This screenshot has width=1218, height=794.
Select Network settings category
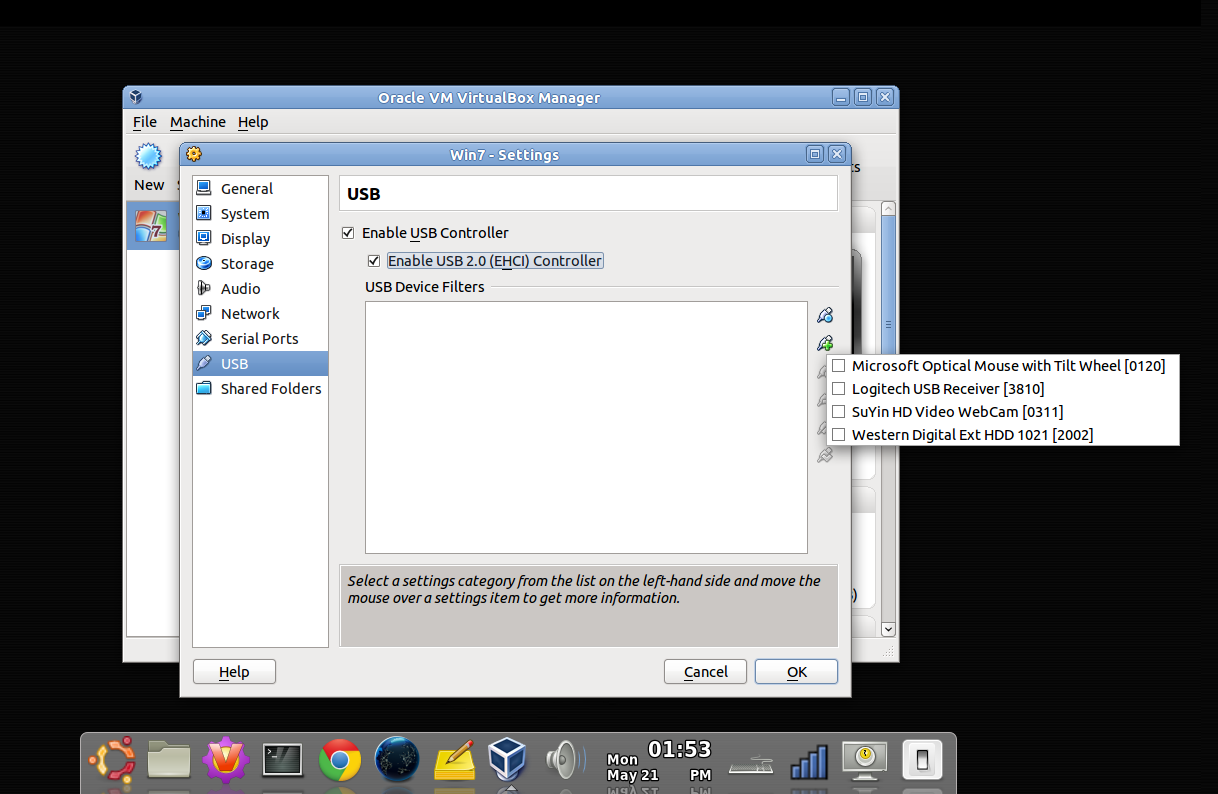click(x=260, y=314)
